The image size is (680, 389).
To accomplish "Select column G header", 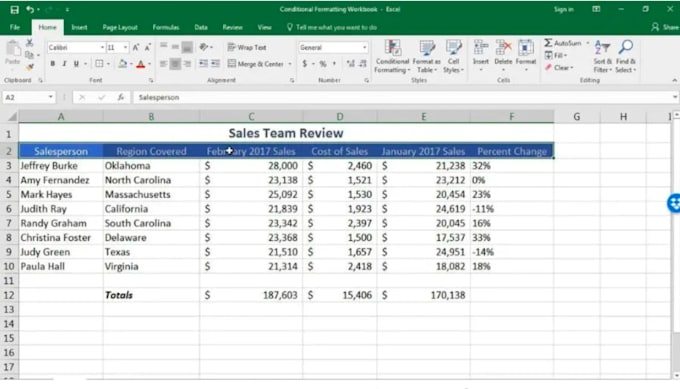I will coord(576,116).
